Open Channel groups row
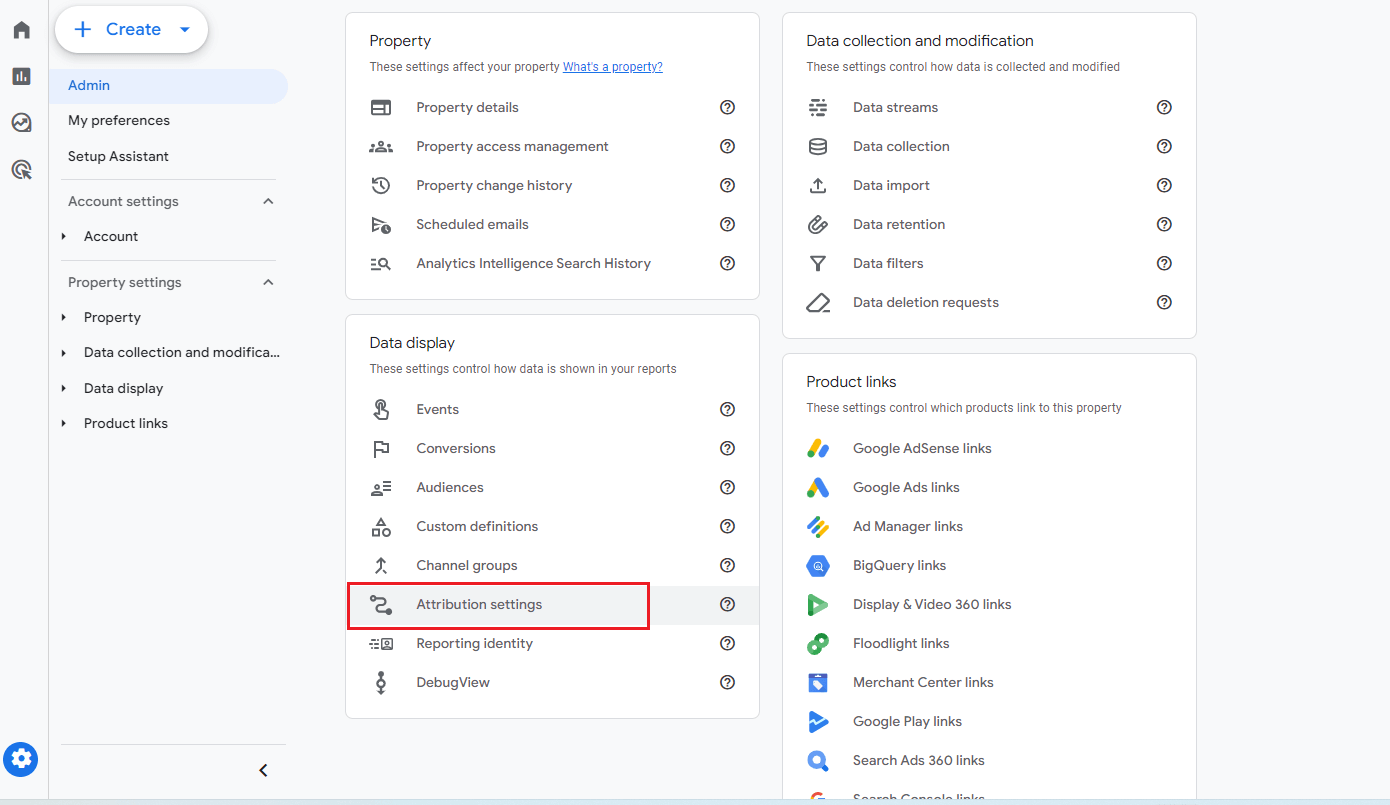Viewport: 1390px width, 805px height. [552, 565]
